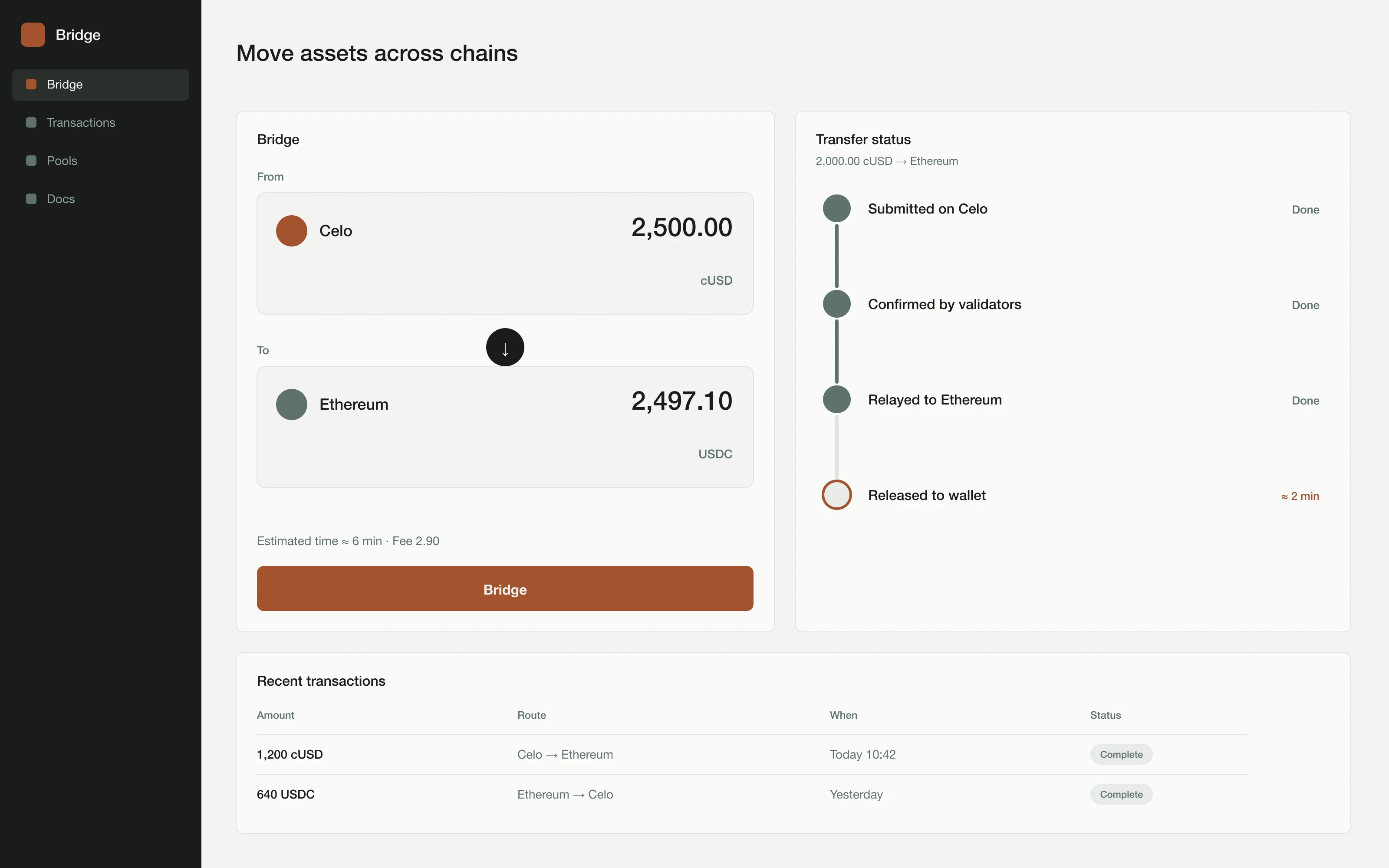Click the Transactions sidebar square icon
This screenshot has height=868, width=1389.
coord(32,123)
